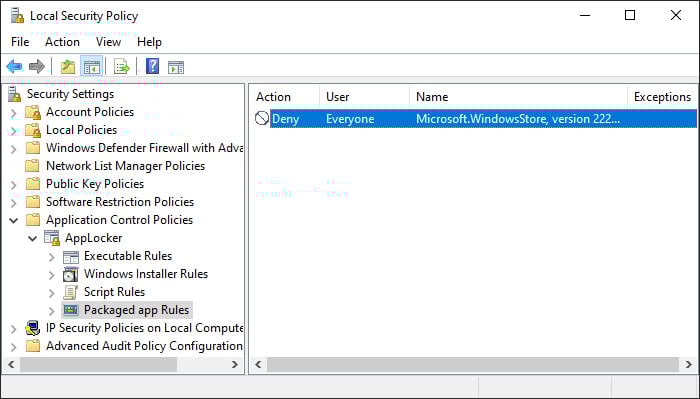Click the Everyone user cell
Image resolution: width=700 pixels, height=399 pixels.
pos(350,119)
